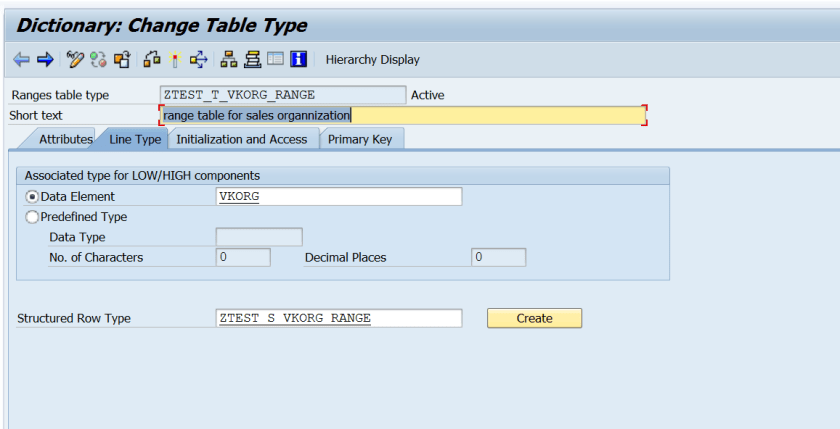Open the Primary Key tab
The height and width of the screenshot is (429, 840).
click(360, 139)
